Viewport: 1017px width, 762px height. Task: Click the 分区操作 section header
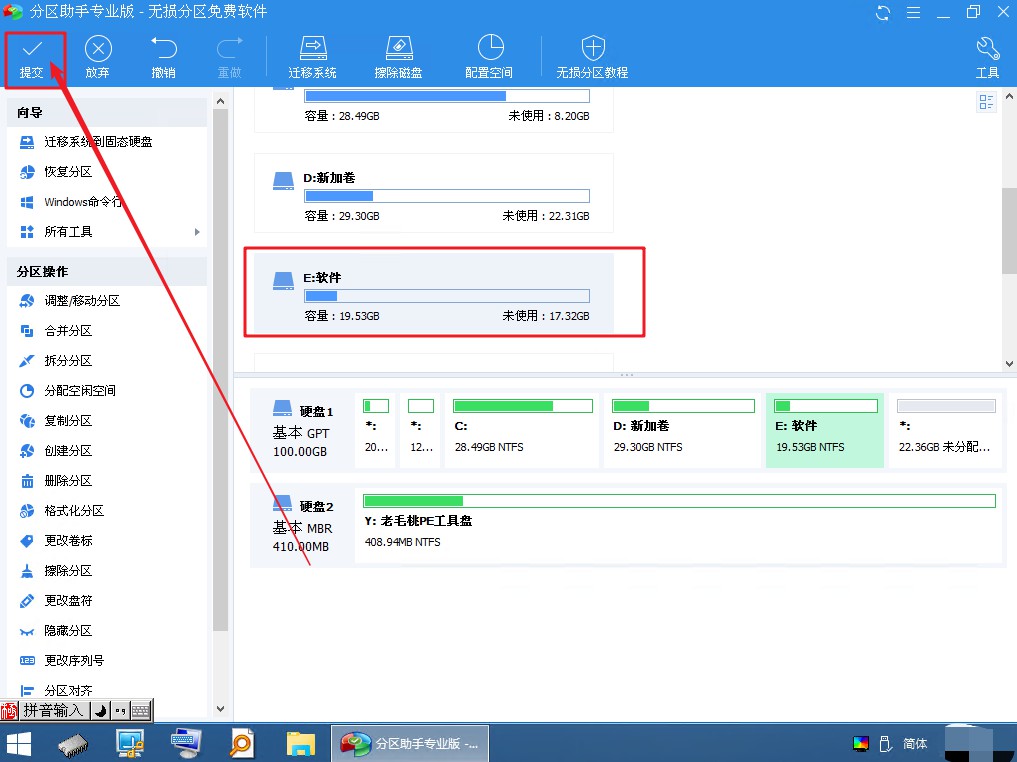tap(107, 271)
